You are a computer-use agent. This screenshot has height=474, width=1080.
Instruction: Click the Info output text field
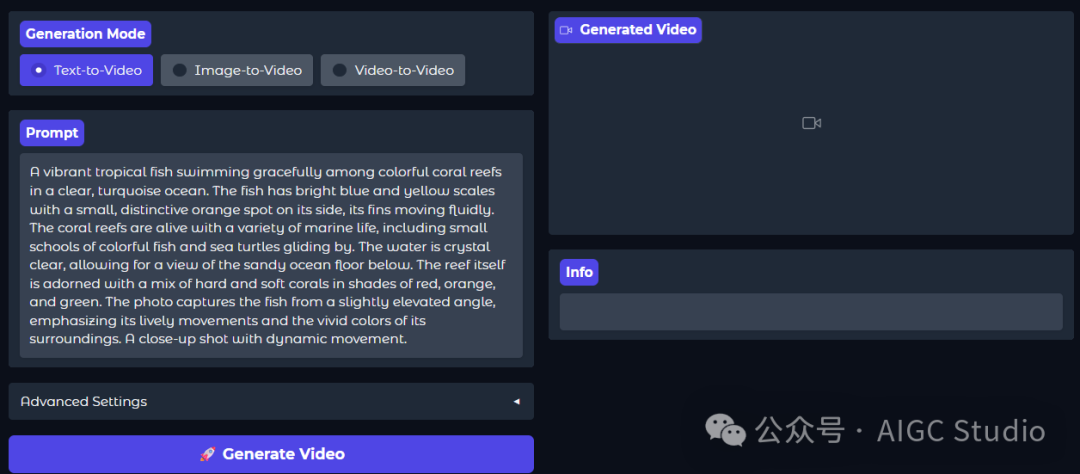tap(811, 312)
